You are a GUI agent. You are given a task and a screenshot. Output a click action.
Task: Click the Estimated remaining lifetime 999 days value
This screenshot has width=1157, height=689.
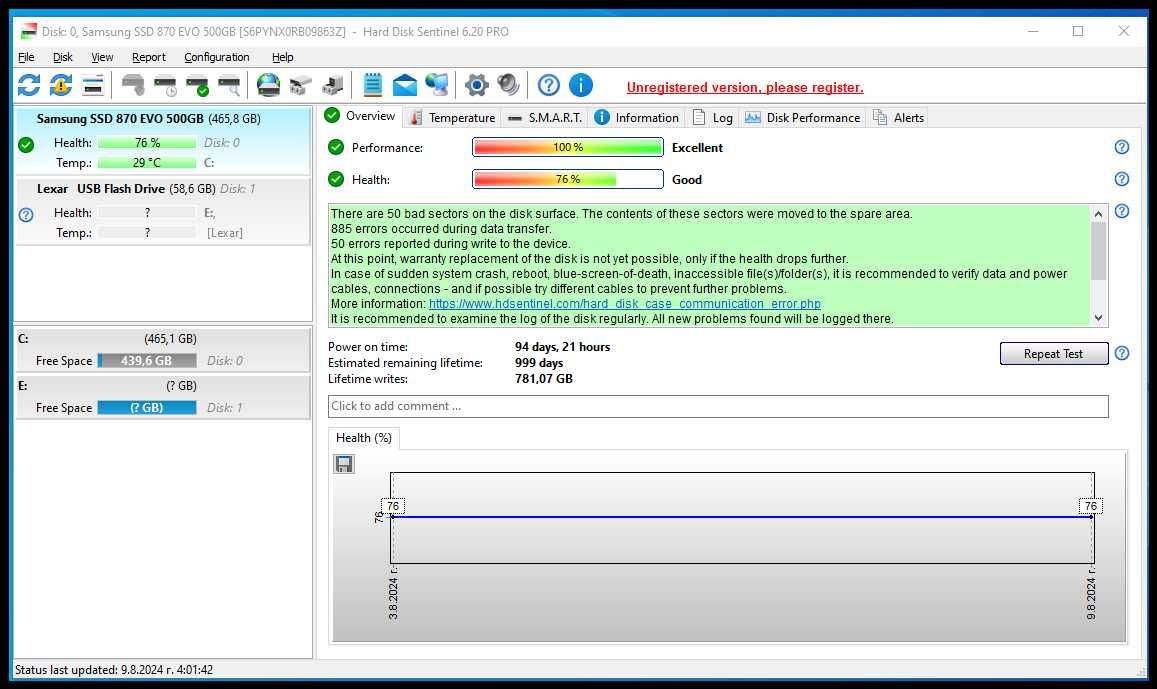click(539, 363)
